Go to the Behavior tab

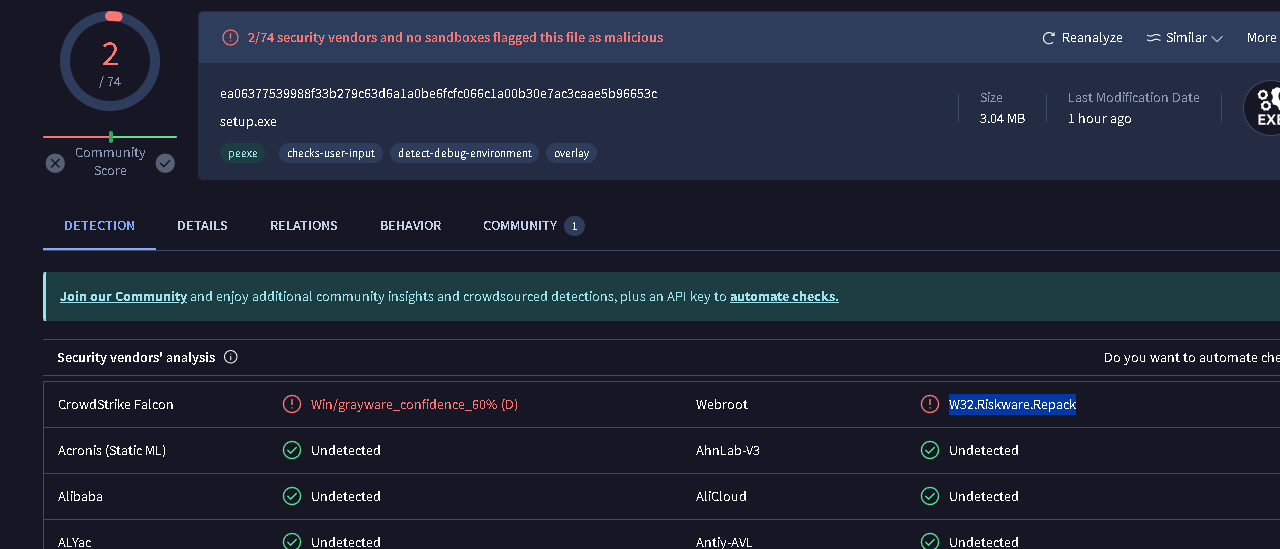tap(410, 225)
